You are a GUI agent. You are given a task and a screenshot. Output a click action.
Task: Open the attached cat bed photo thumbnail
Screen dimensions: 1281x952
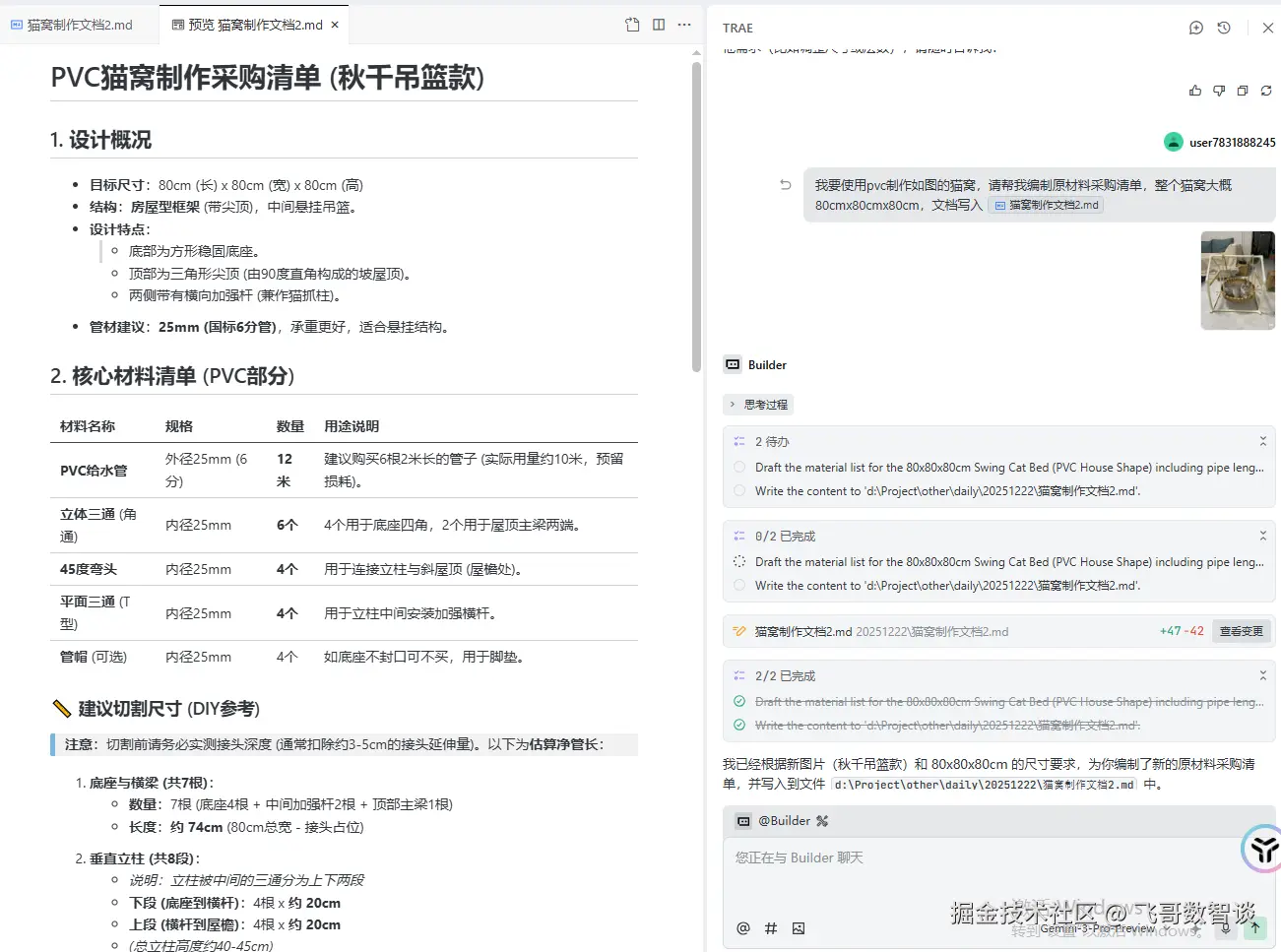[x=1238, y=281]
